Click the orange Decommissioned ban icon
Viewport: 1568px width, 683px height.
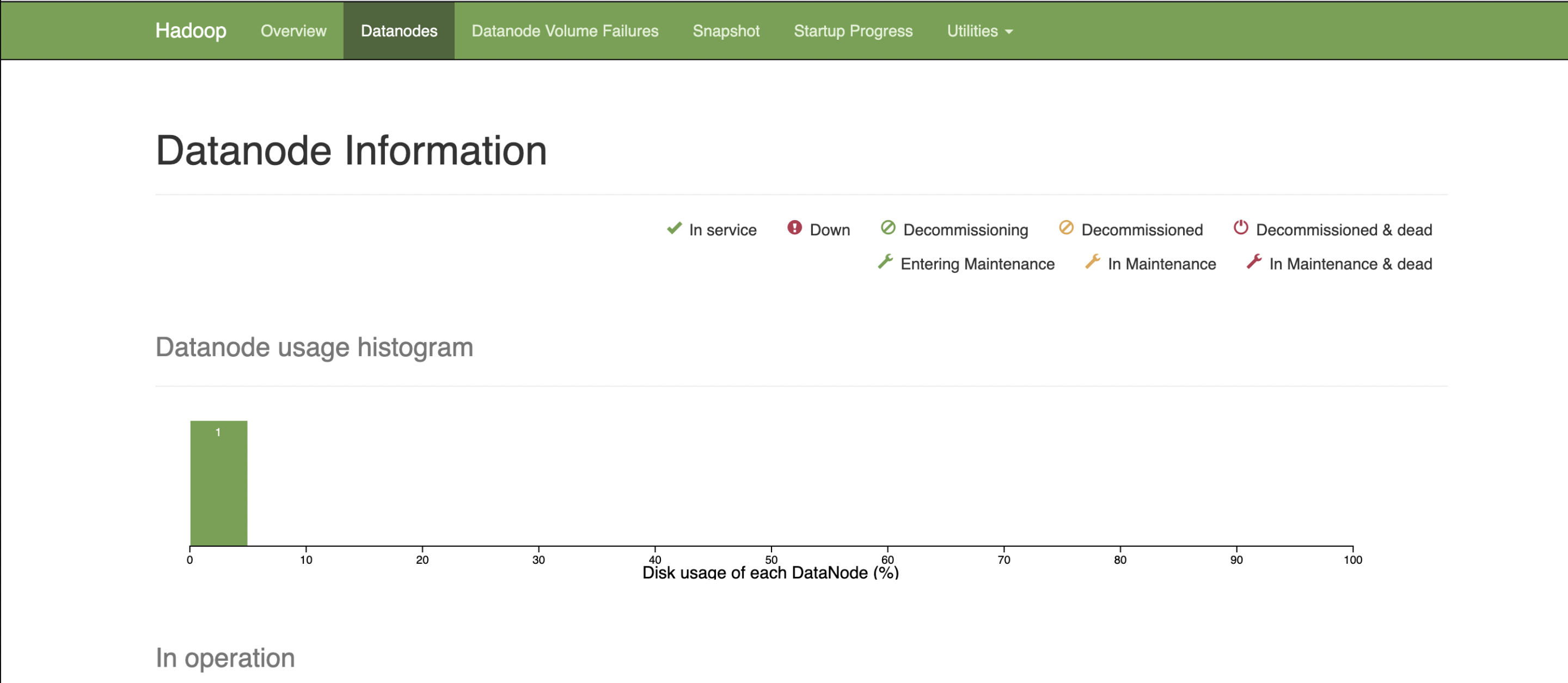click(x=1066, y=228)
